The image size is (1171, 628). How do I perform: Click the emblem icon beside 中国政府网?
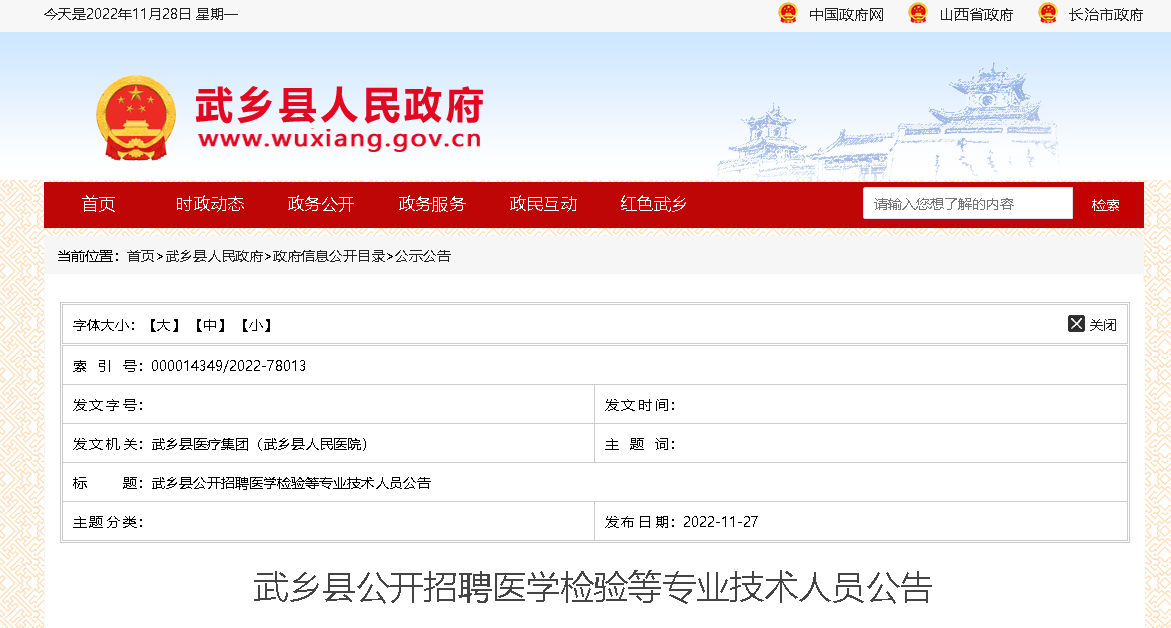[788, 13]
